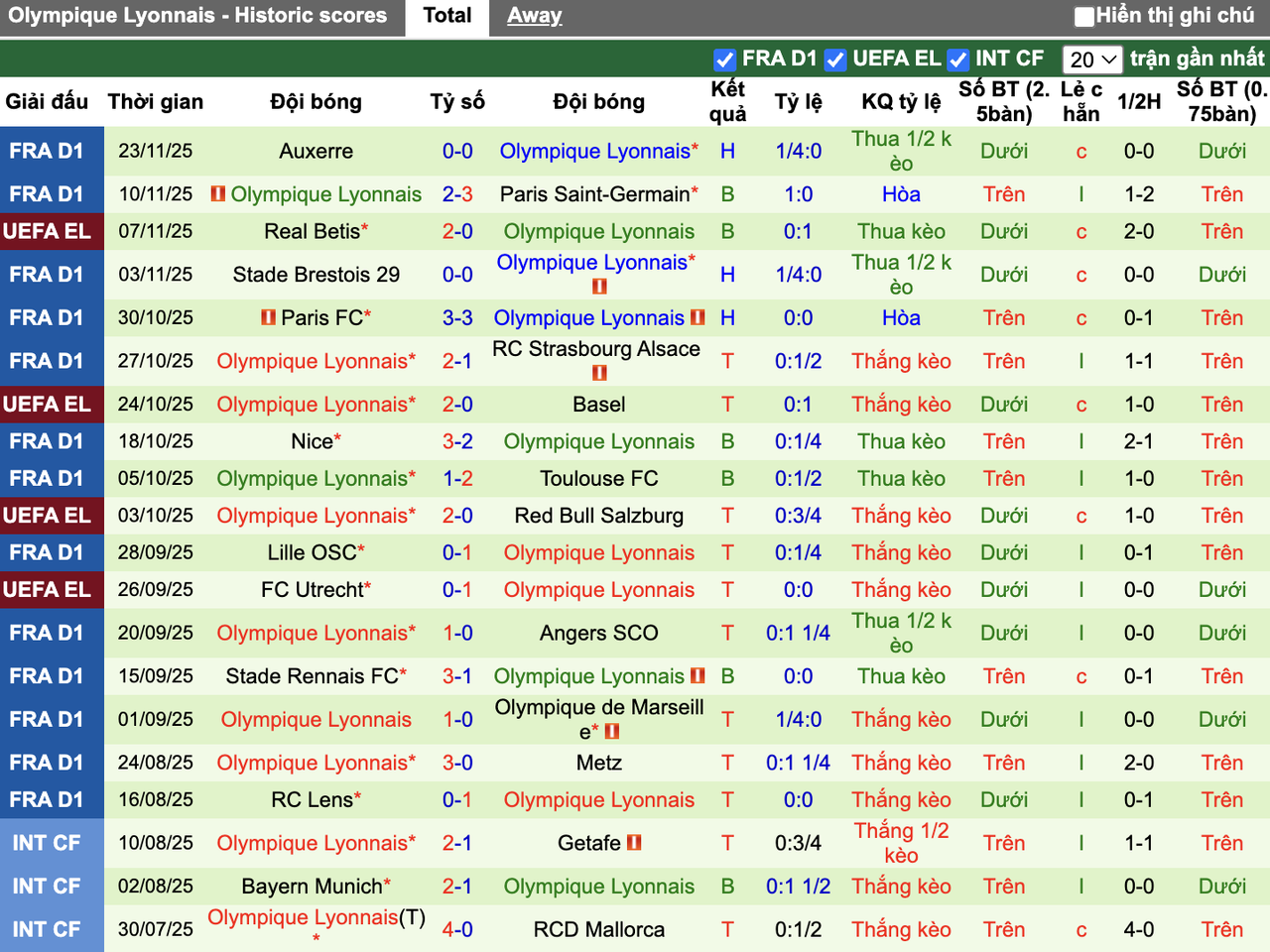This screenshot has width=1270, height=952.
Task: Click the 0:3/4 odds in Salzburg row
Action: tap(799, 516)
